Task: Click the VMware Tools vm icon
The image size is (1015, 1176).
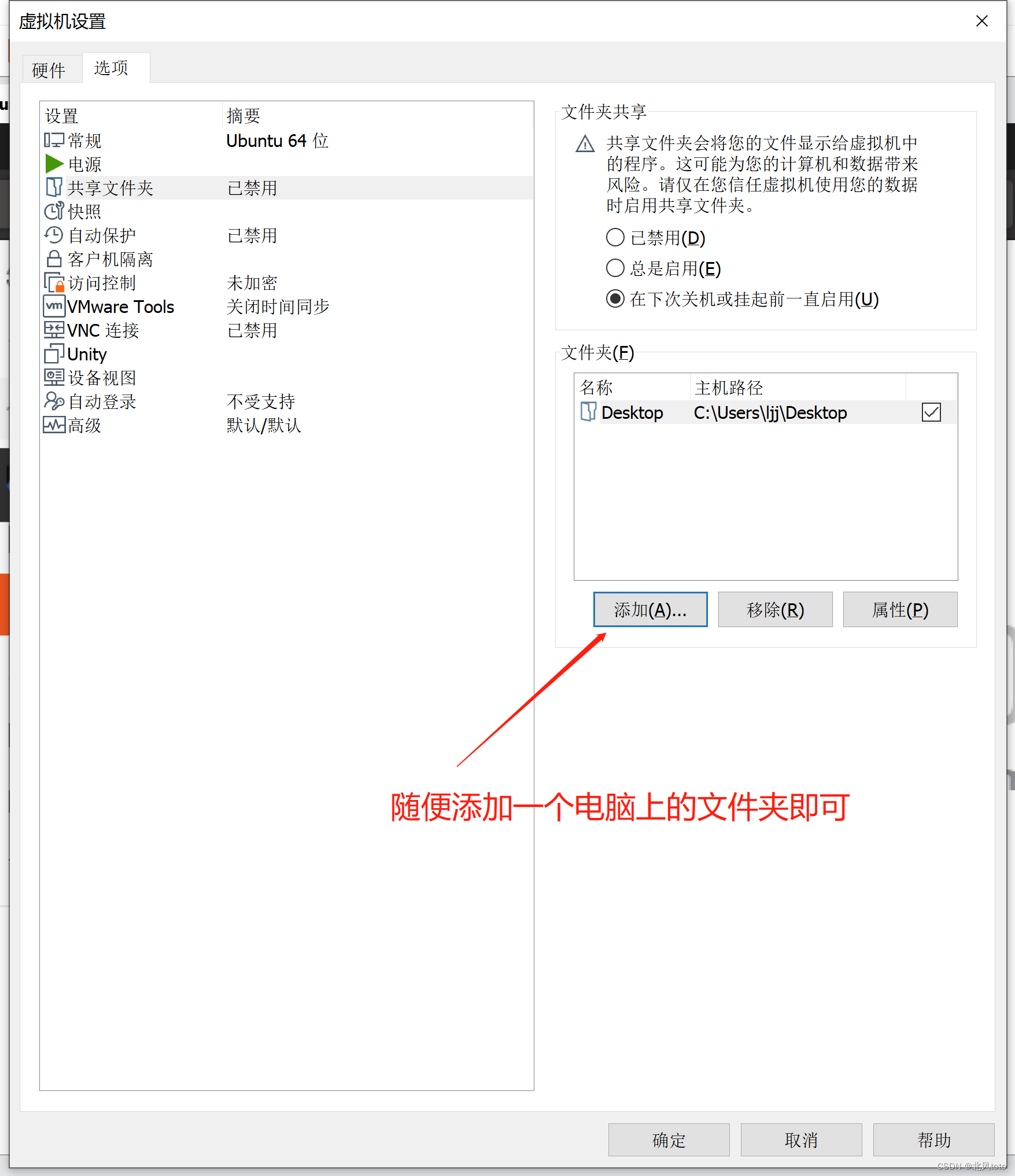Action: 54,306
